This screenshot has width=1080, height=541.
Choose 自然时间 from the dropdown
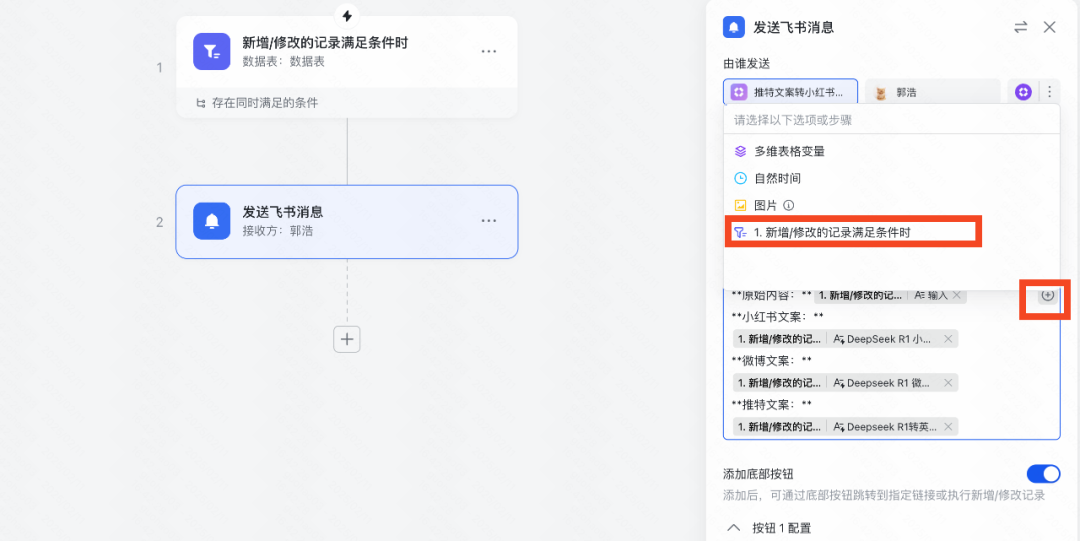point(891,178)
